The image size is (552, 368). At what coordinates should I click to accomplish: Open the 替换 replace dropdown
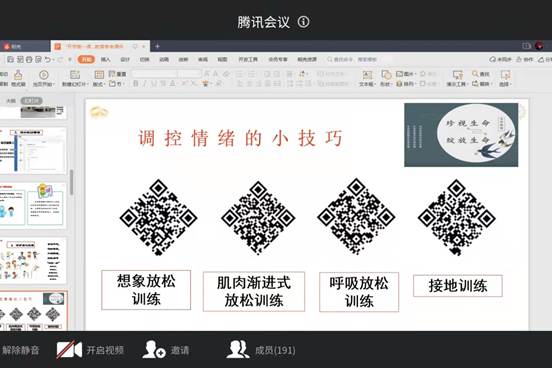[481, 84]
